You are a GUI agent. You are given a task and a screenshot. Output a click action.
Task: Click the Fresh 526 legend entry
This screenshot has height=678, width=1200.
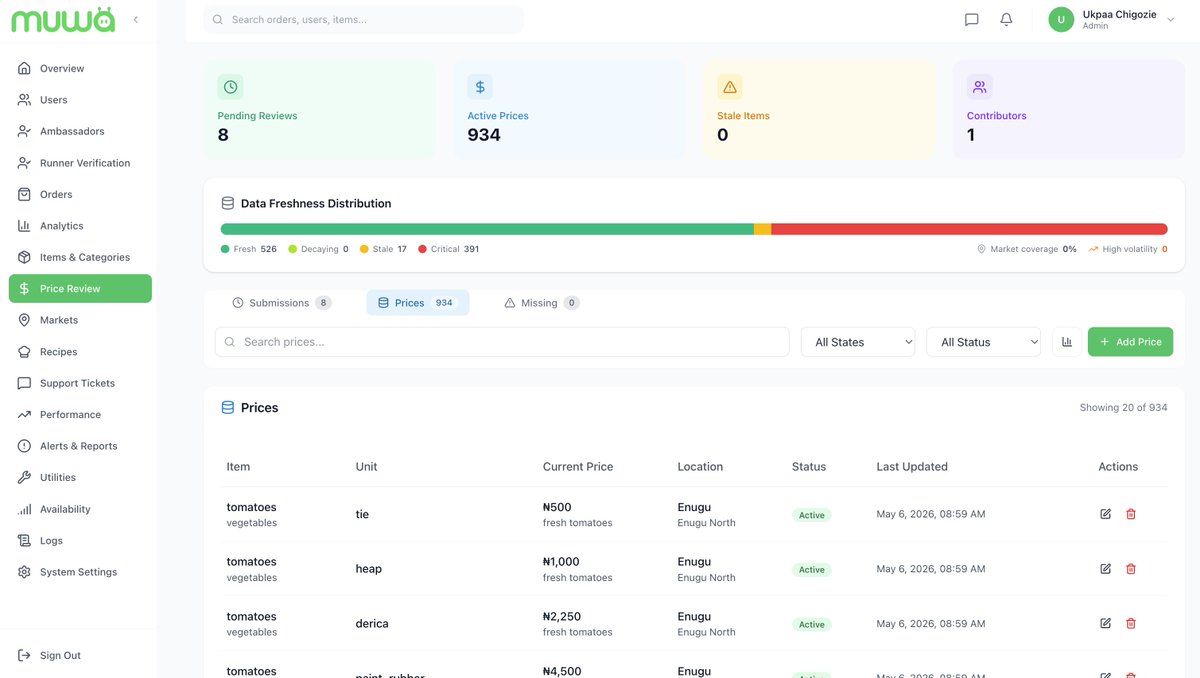click(x=249, y=249)
